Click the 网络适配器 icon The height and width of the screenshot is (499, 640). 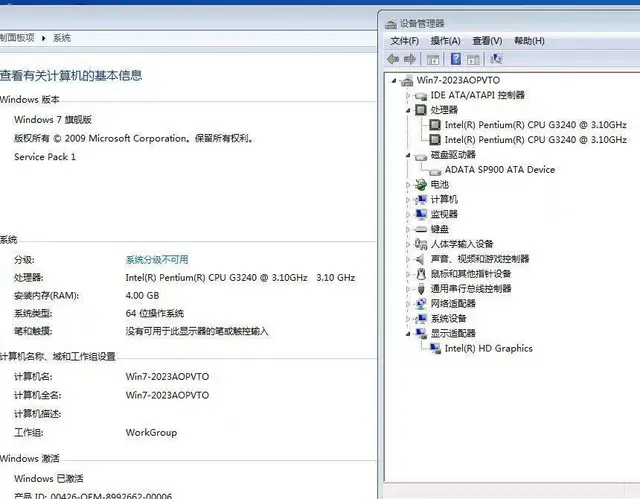pyautogui.click(x=421, y=304)
